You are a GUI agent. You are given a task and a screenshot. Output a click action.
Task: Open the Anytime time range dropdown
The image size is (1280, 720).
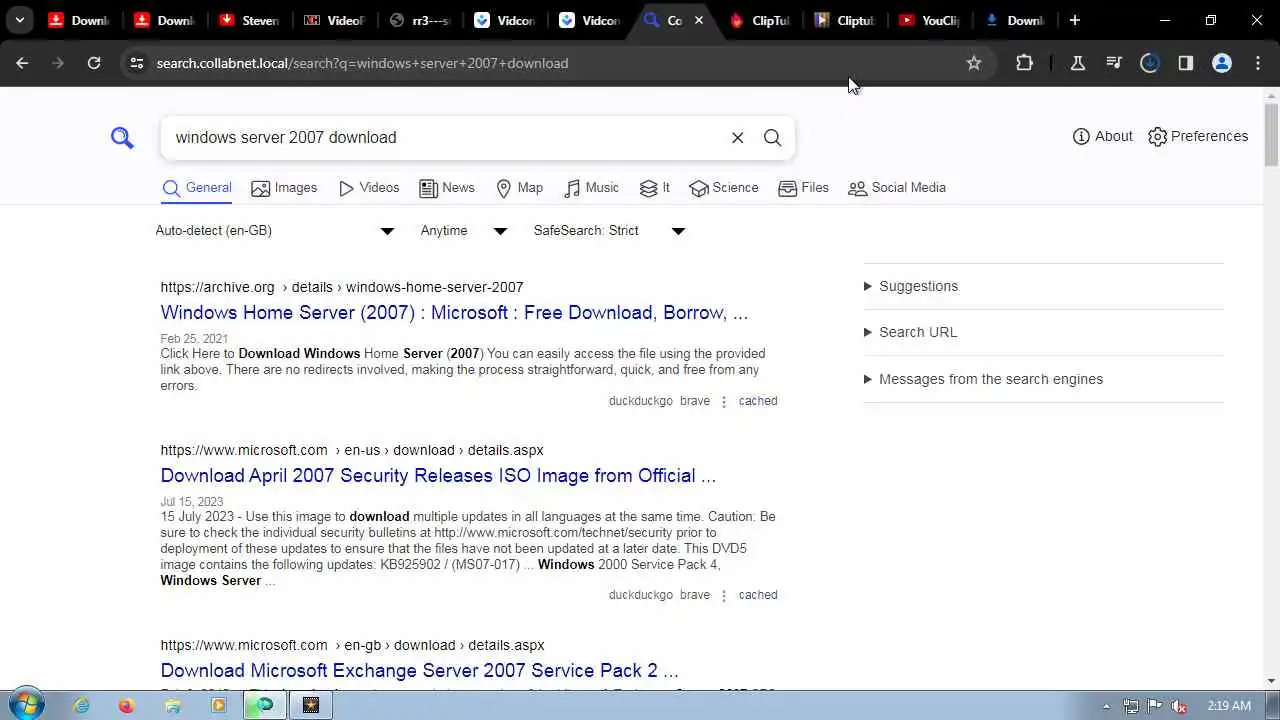pos(464,230)
